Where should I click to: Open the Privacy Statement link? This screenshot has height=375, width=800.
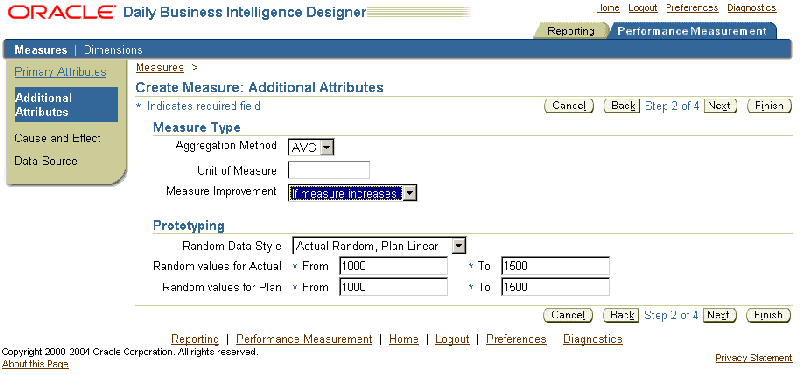point(754,358)
